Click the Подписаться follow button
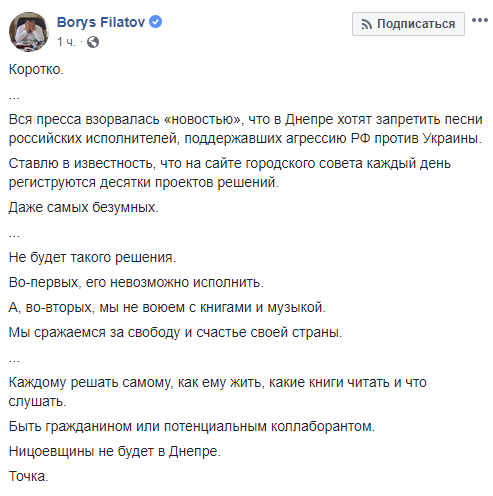 tap(408, 24)
